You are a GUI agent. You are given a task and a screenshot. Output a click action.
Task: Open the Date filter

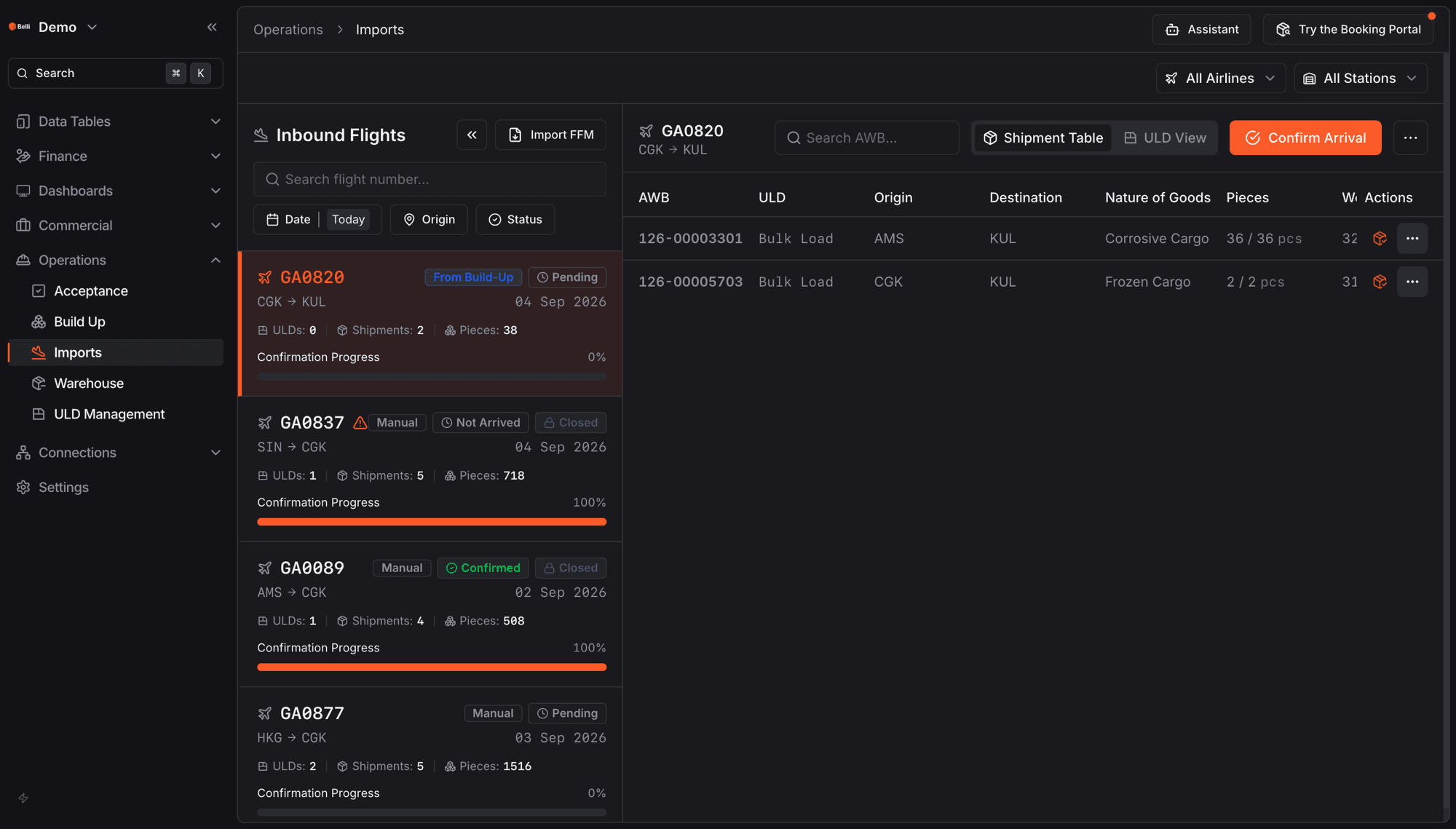(x=289, y=220)
